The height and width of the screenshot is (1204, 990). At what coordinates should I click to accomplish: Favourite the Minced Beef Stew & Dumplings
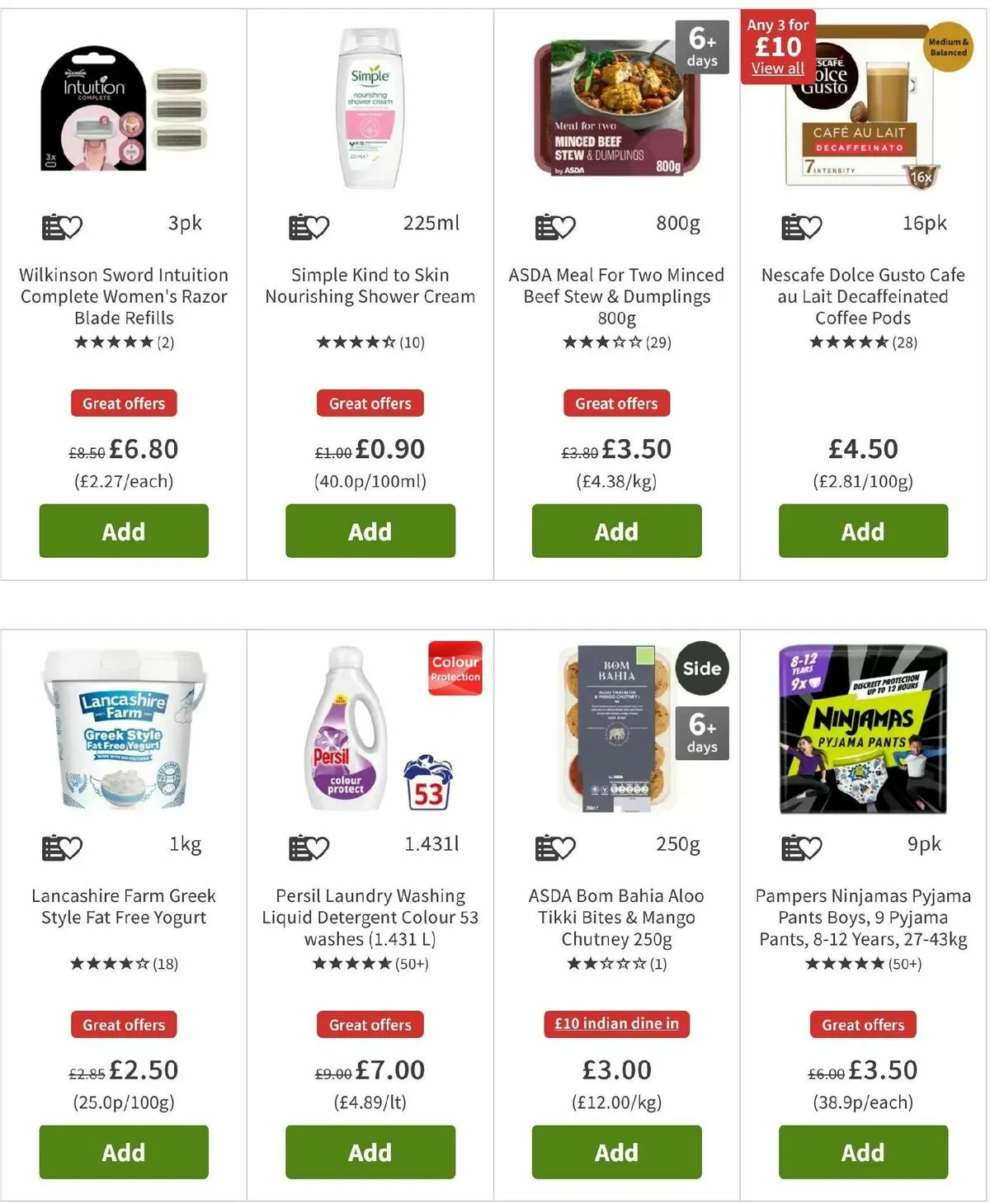tap(555, 226)
